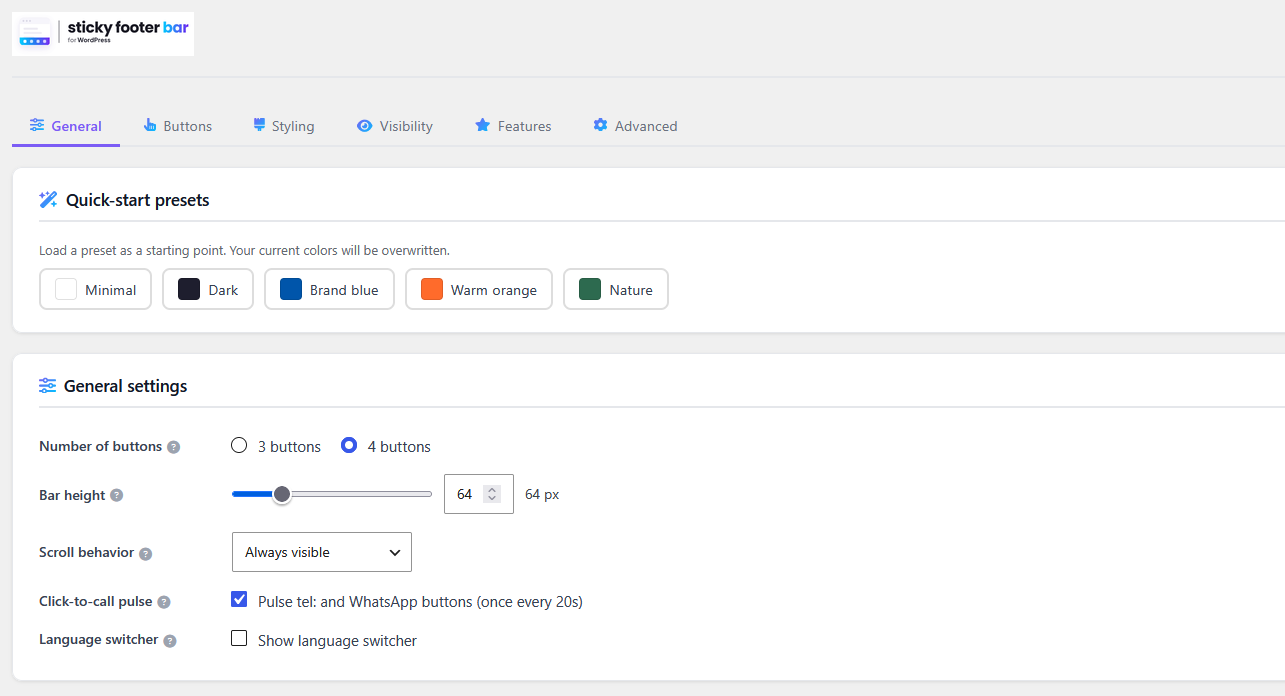Click the hand pointer icon on Buttons tab
Image resolution: width=1285 pixels, height=696 pixels.
click(x=150, y=125)
